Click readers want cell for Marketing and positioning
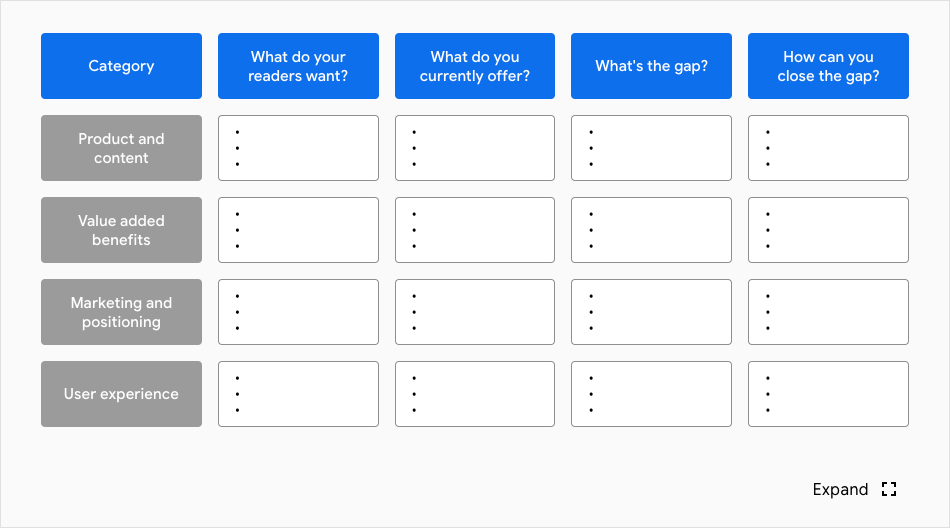 298,312
